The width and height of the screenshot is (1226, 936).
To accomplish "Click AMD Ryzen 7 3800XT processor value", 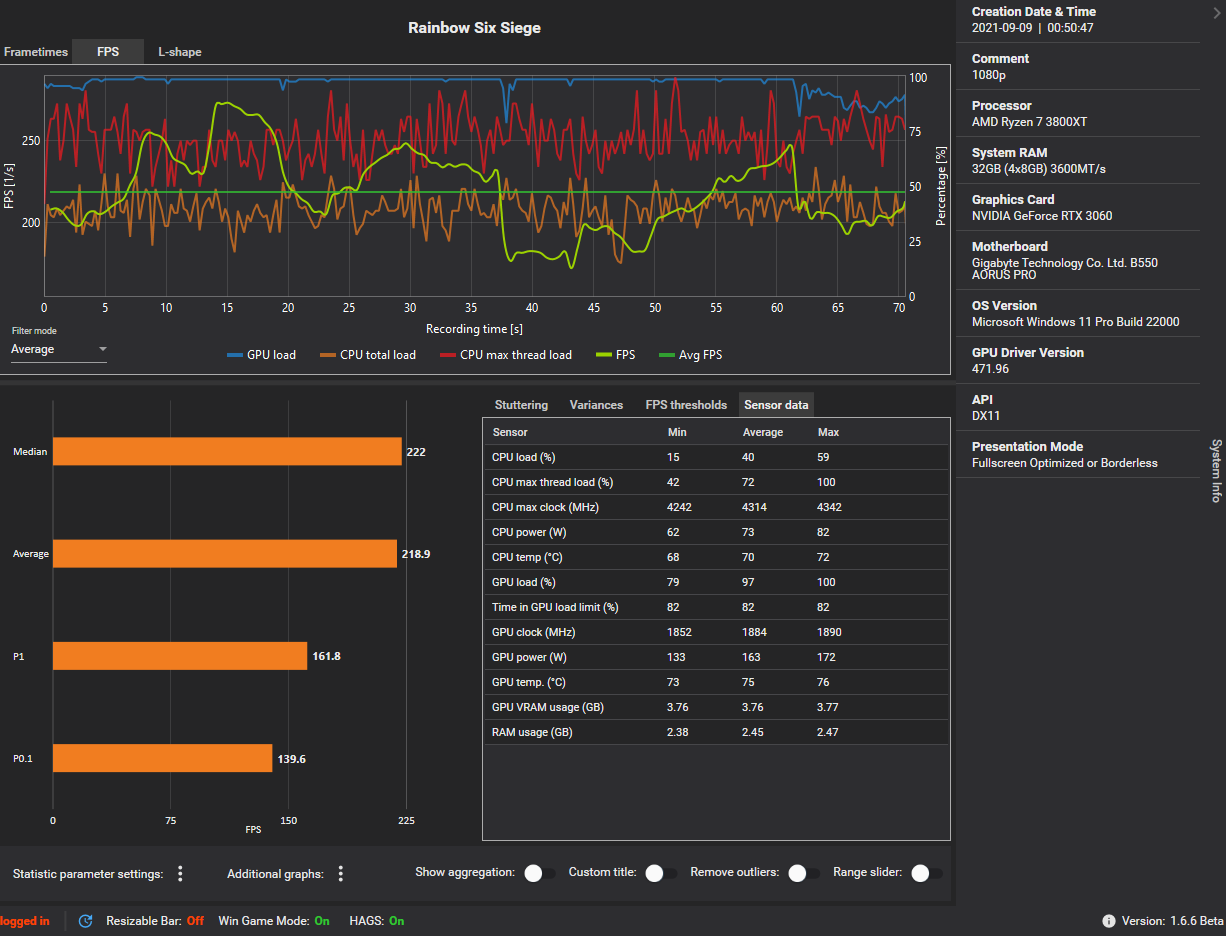I will (1029, 122).
